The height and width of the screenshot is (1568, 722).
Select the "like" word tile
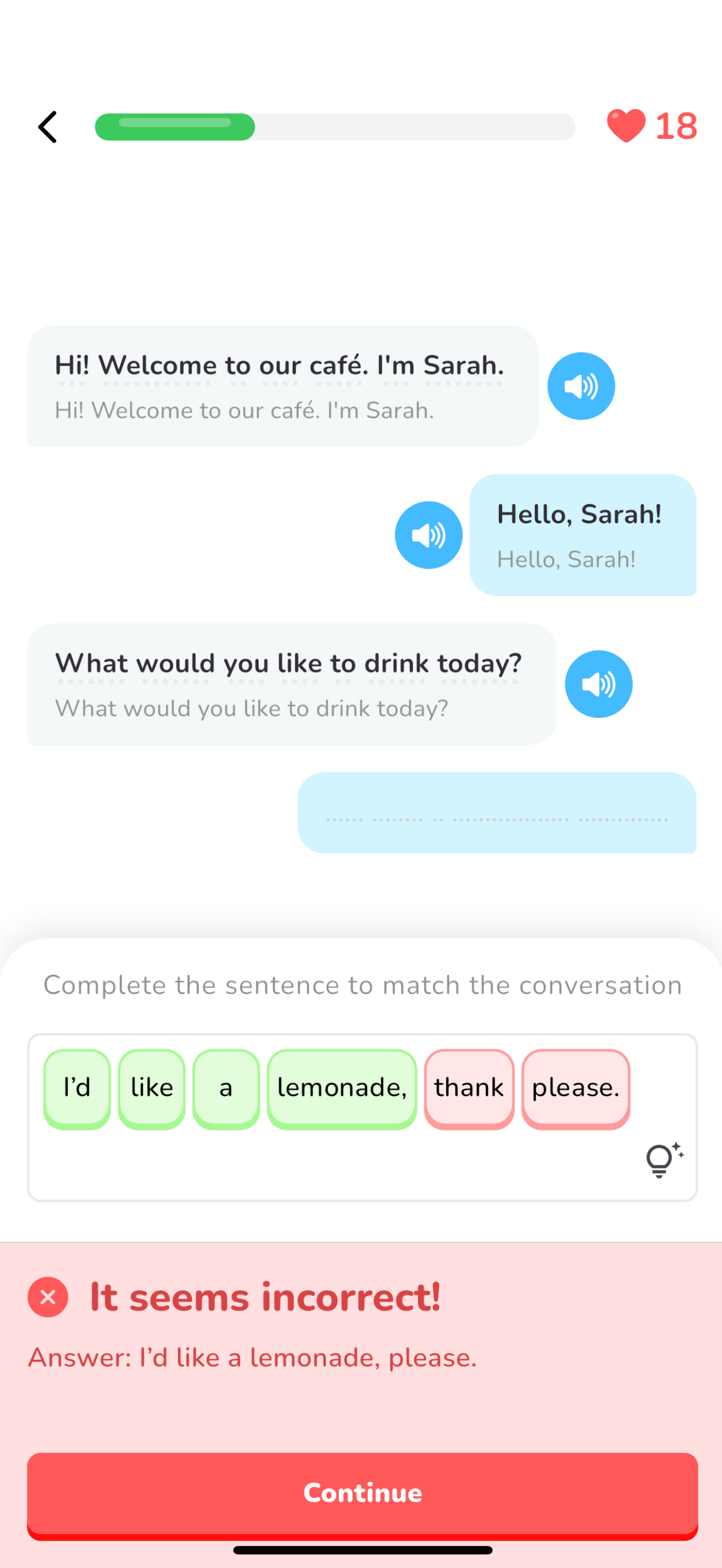click(152, 1088)
